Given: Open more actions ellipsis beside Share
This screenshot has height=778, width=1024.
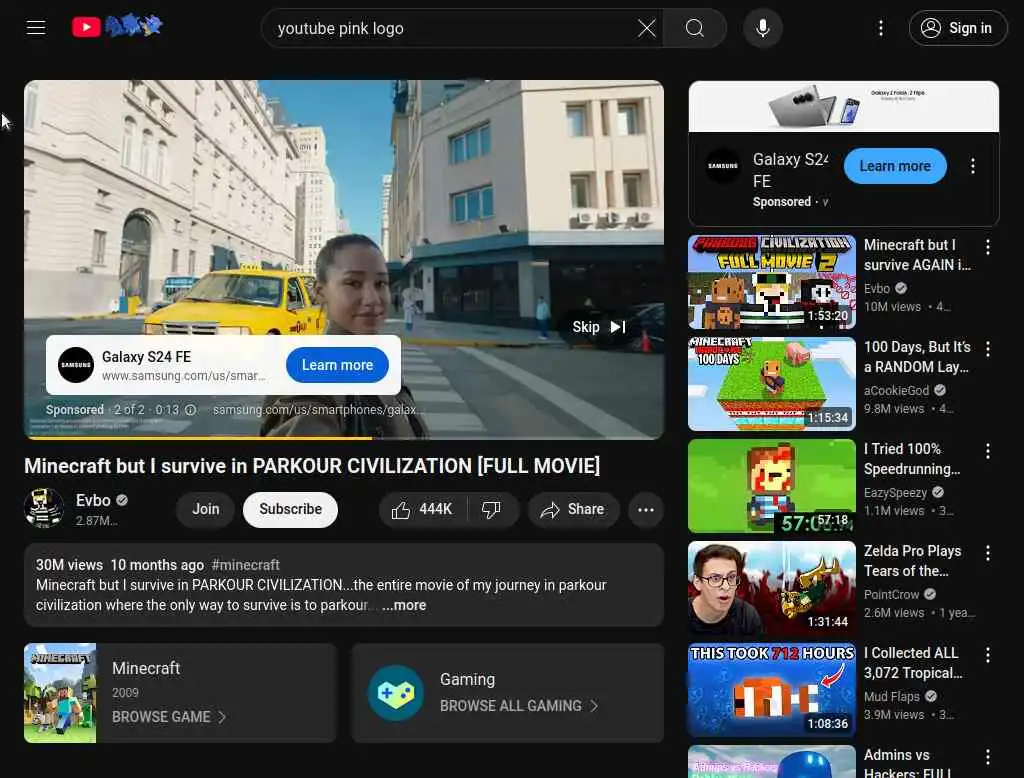Looking at the screenshot, I should click(645, 510).
